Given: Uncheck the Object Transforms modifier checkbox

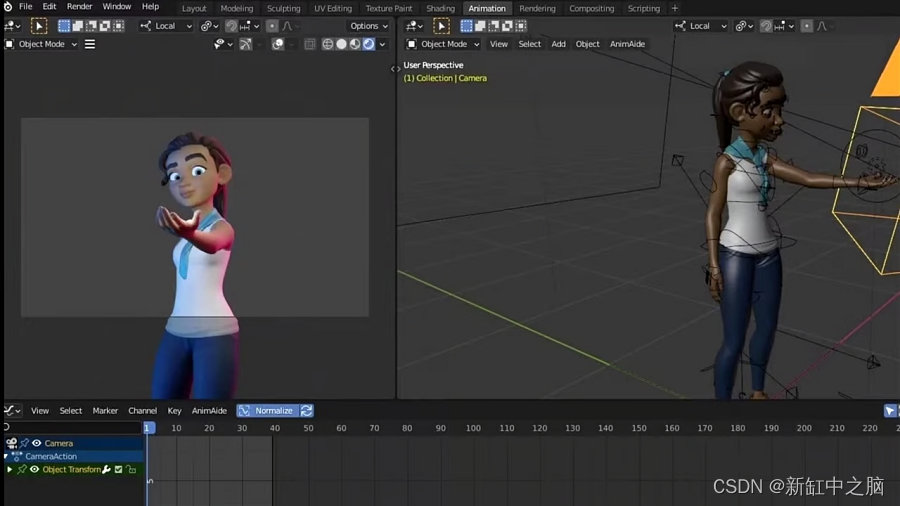Looking at the screenshot, I should coord(119,470).
